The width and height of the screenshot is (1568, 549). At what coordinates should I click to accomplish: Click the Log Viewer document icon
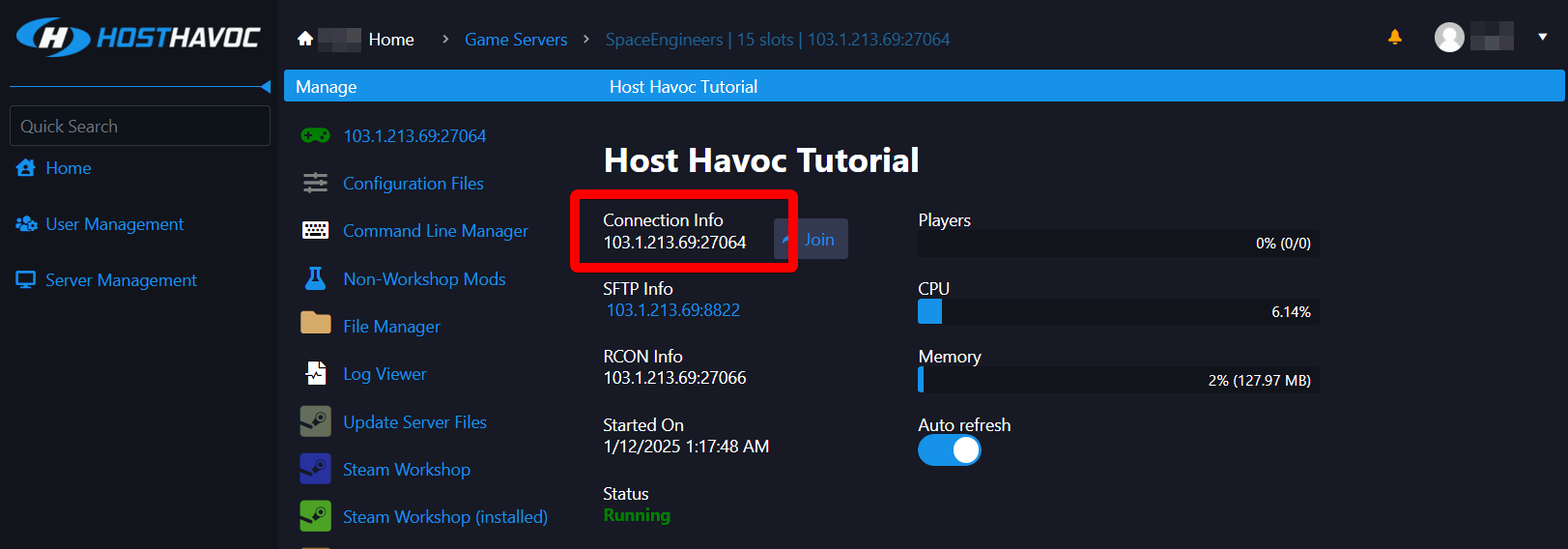coord(316,373)
